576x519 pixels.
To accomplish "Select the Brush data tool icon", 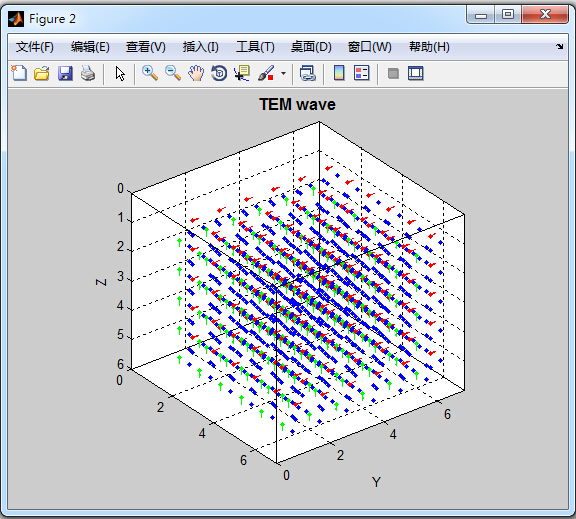I will click(x=266, y=73).
